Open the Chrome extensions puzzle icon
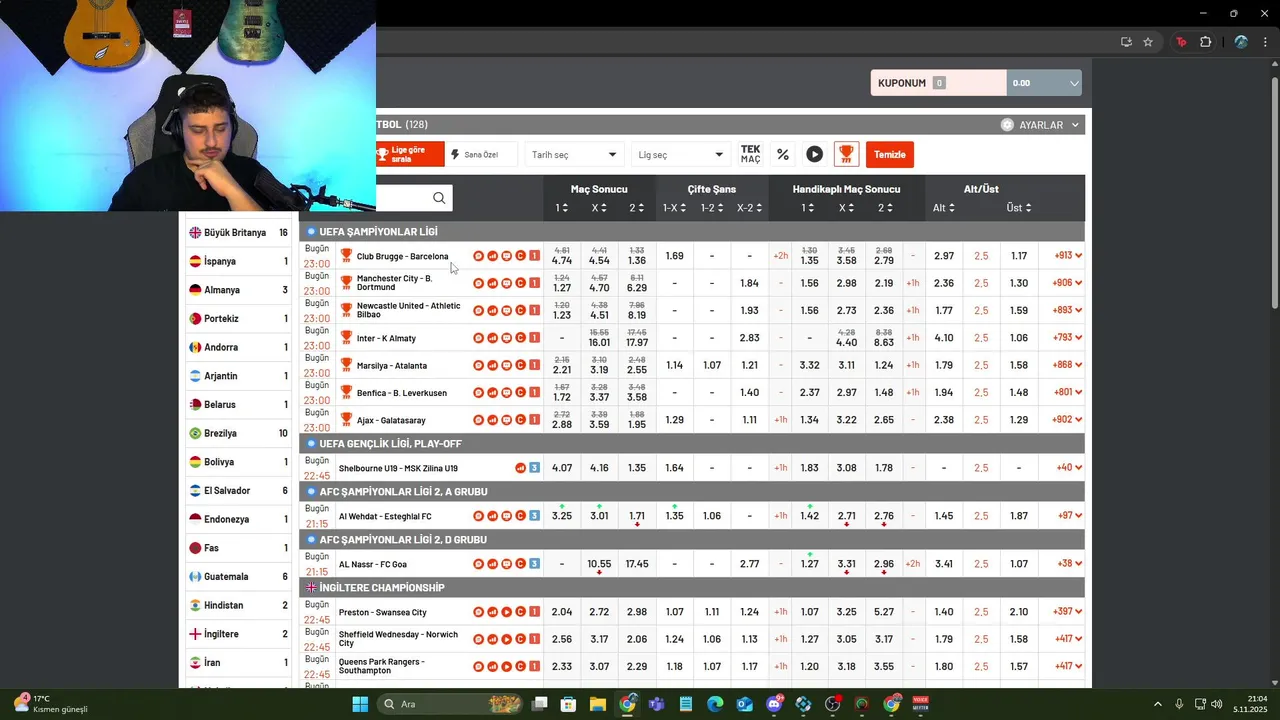The image size is (1280, 720). pyautogui.click(x=1205, y=42)
